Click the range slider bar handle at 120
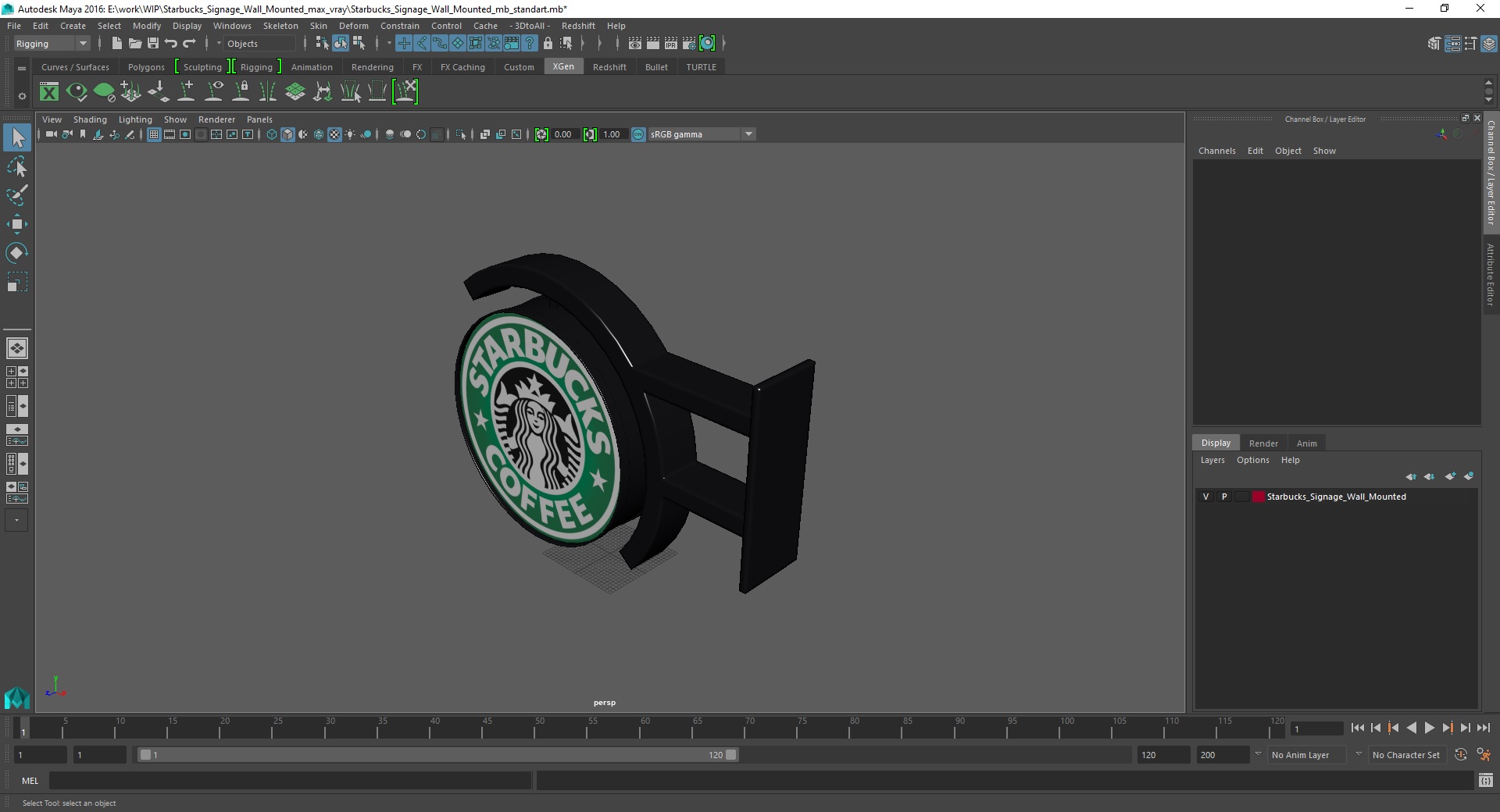Viewport: 1500px width, 812px height. 731,755
